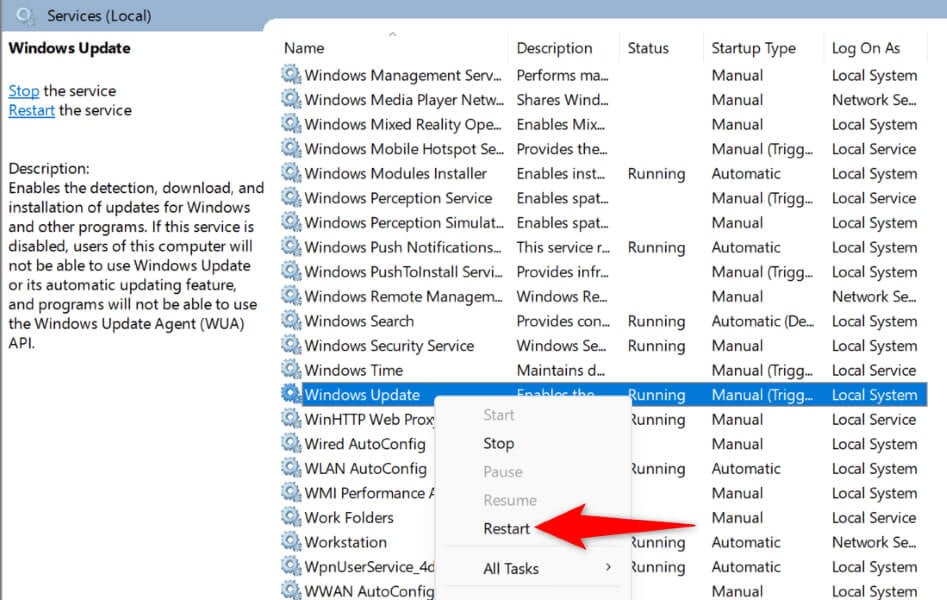Select the greyed Start menu entry

pyautogui.click(x=498, y=415)
